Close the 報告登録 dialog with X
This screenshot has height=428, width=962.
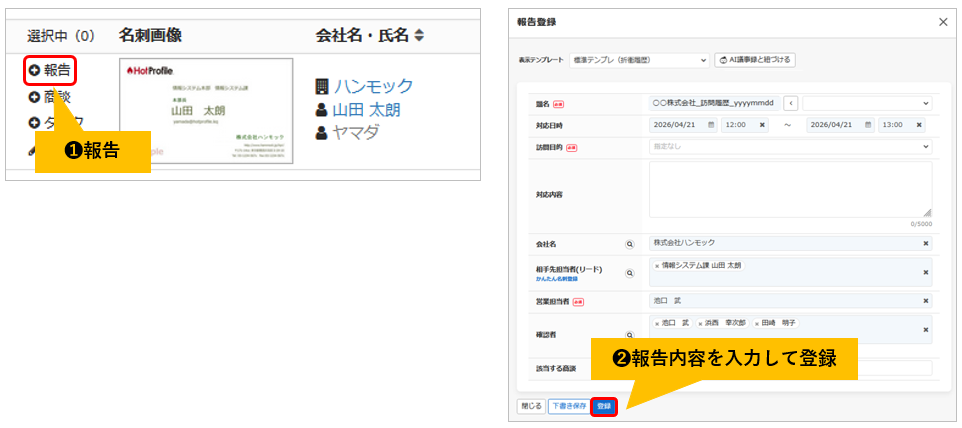coord(943,22)
